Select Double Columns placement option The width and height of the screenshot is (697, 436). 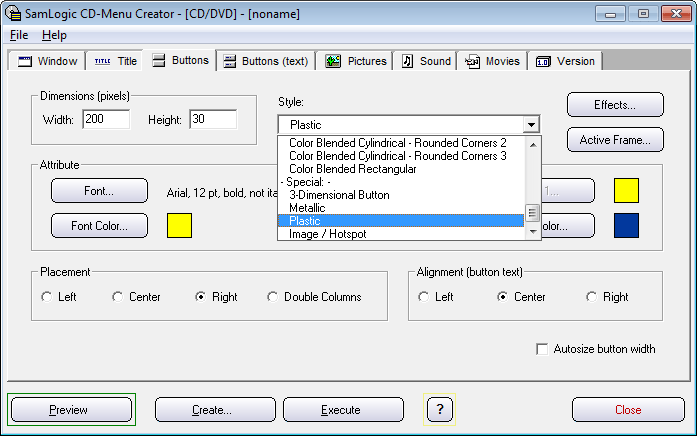point(272,296)
